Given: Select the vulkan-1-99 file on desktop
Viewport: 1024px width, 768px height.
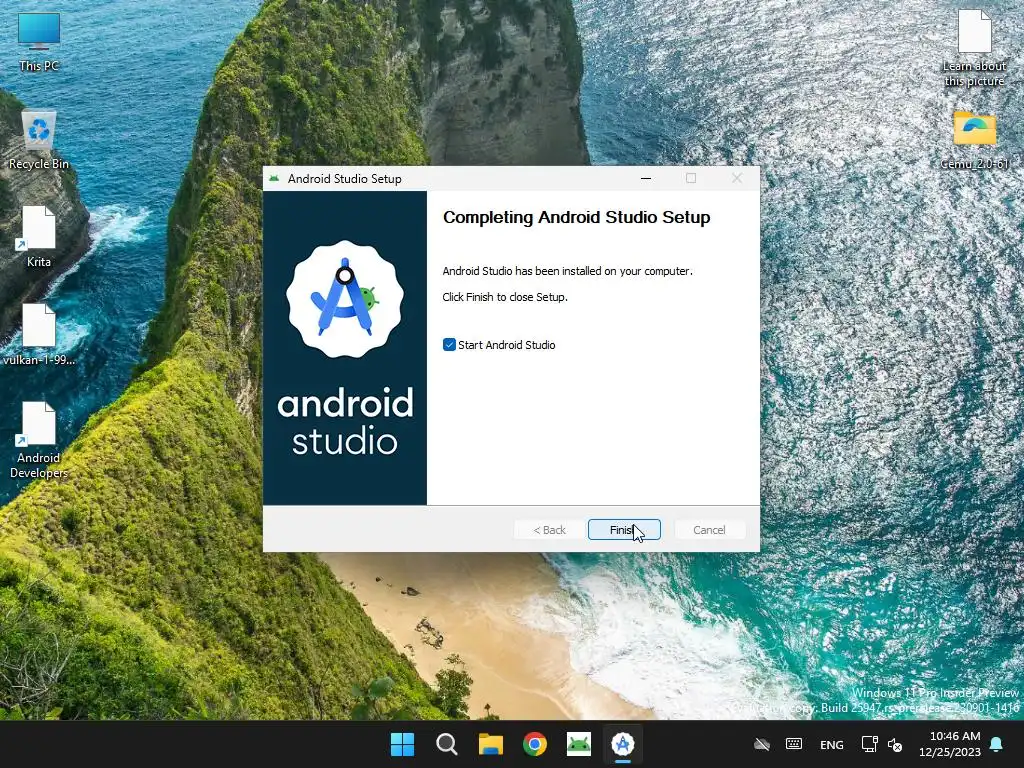Looking at the screenshot, I should coord(39,334).
